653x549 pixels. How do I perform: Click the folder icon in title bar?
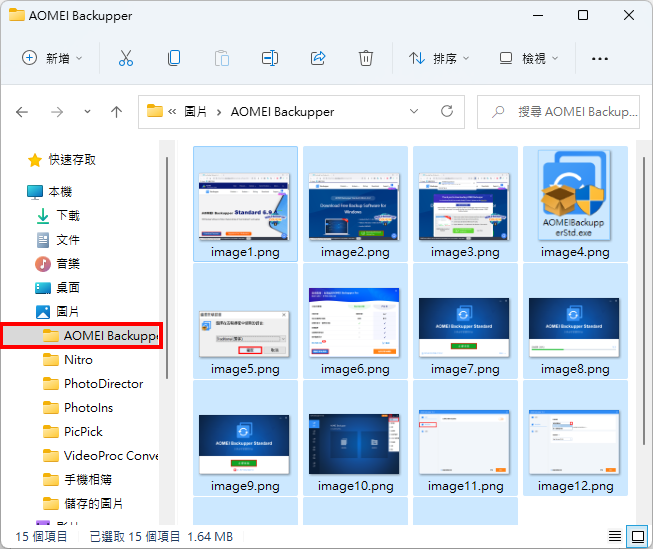click(17, 15)
